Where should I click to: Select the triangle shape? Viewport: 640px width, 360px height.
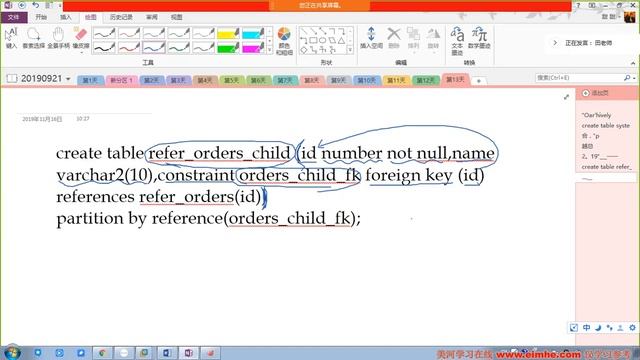coord(341,40)
